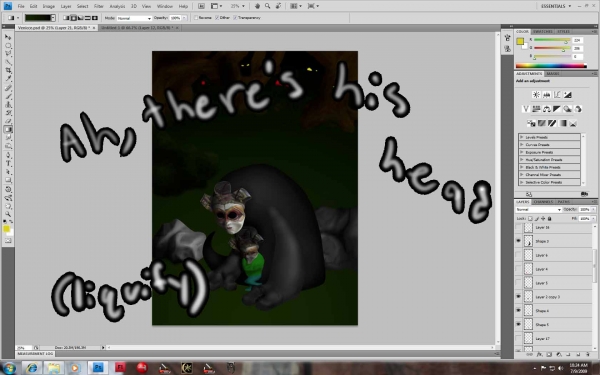
Task: Add a Color Balance adjustment
Action: point(546,109)
